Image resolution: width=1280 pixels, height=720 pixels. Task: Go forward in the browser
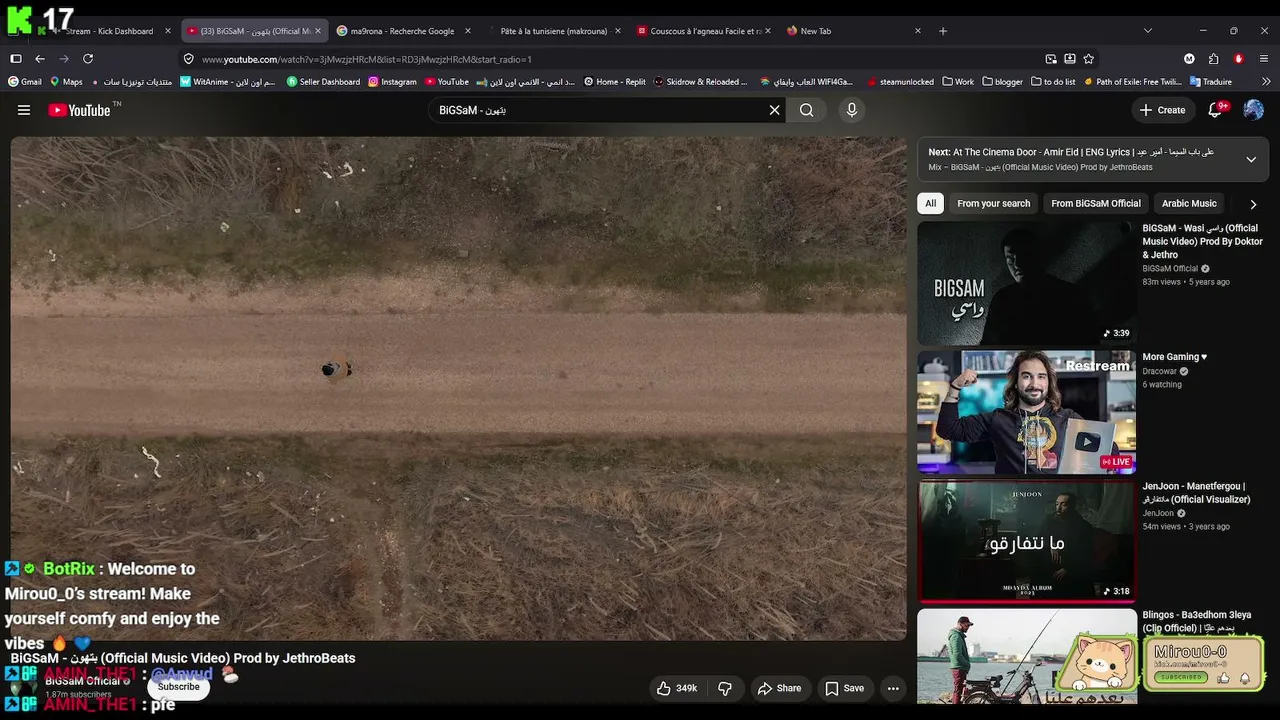coord(64,59)
